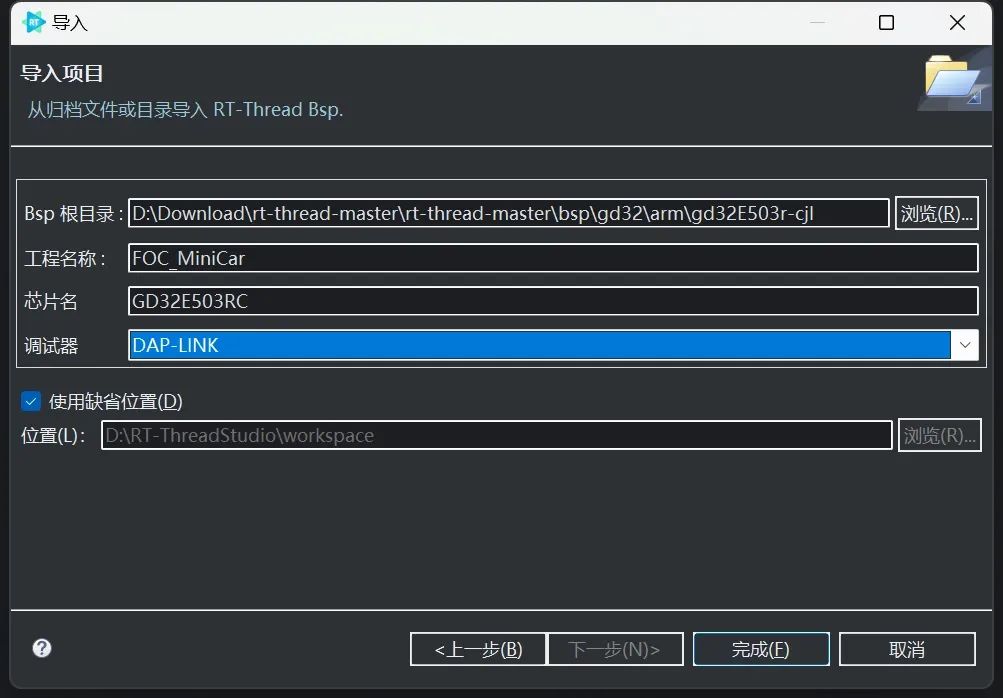Finish import with 完成(F) button
The height and width of the screenshot is (698, 1003).
point(761,649)
